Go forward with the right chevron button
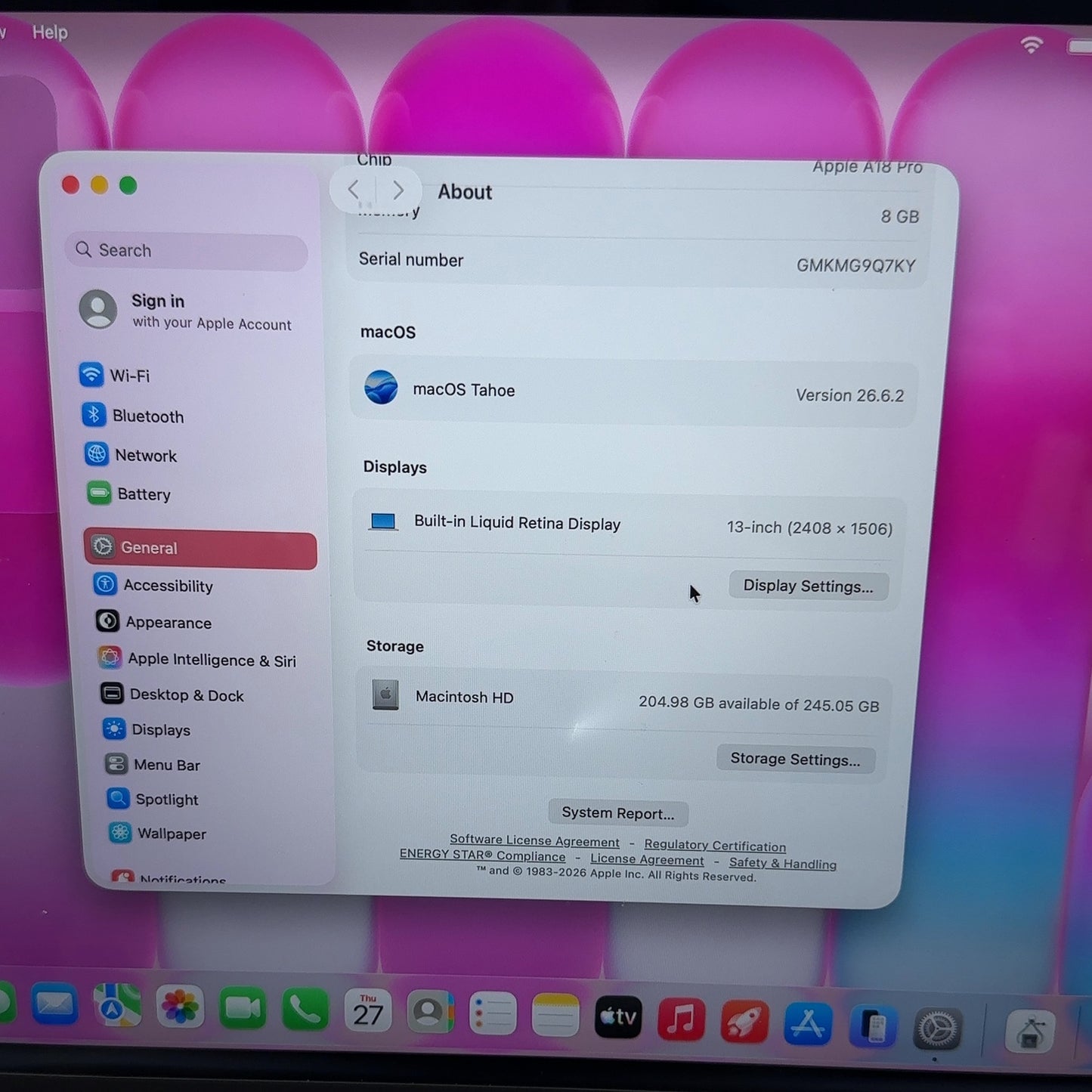The image size is (1092, 1092). coord(398,190)
